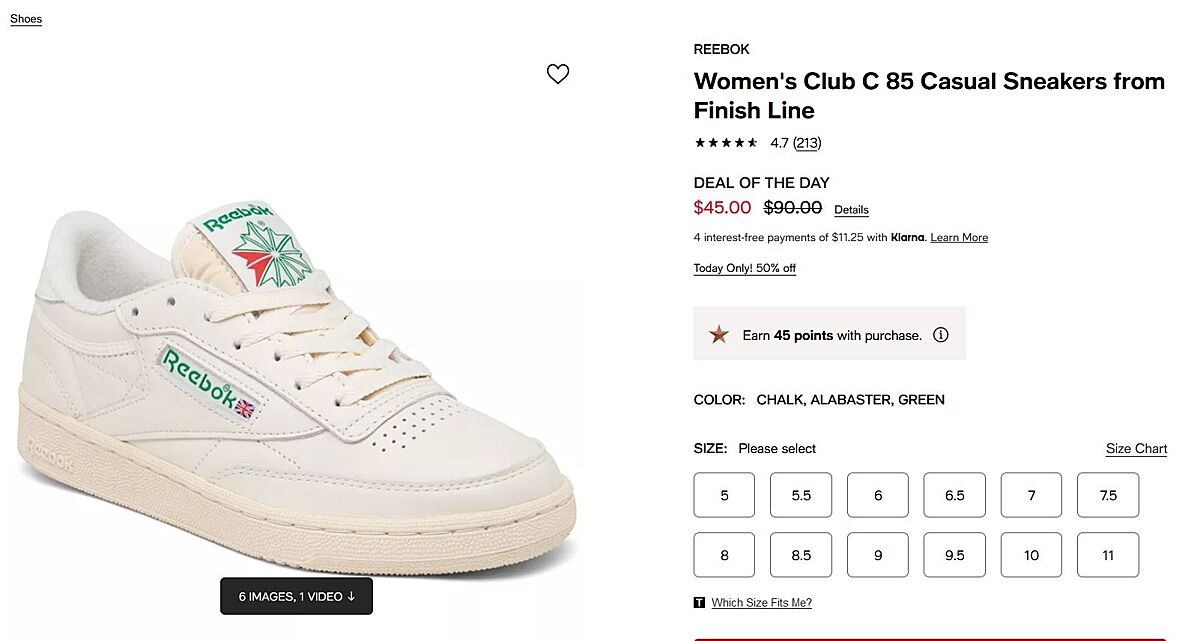Select shoe size 5
This screenshot has height=641, width=1200.
click(x=724, y=495)
